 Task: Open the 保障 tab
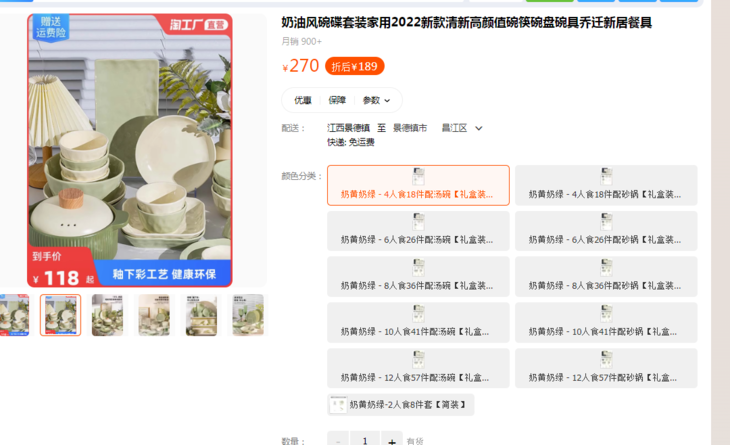pos(337,100)
